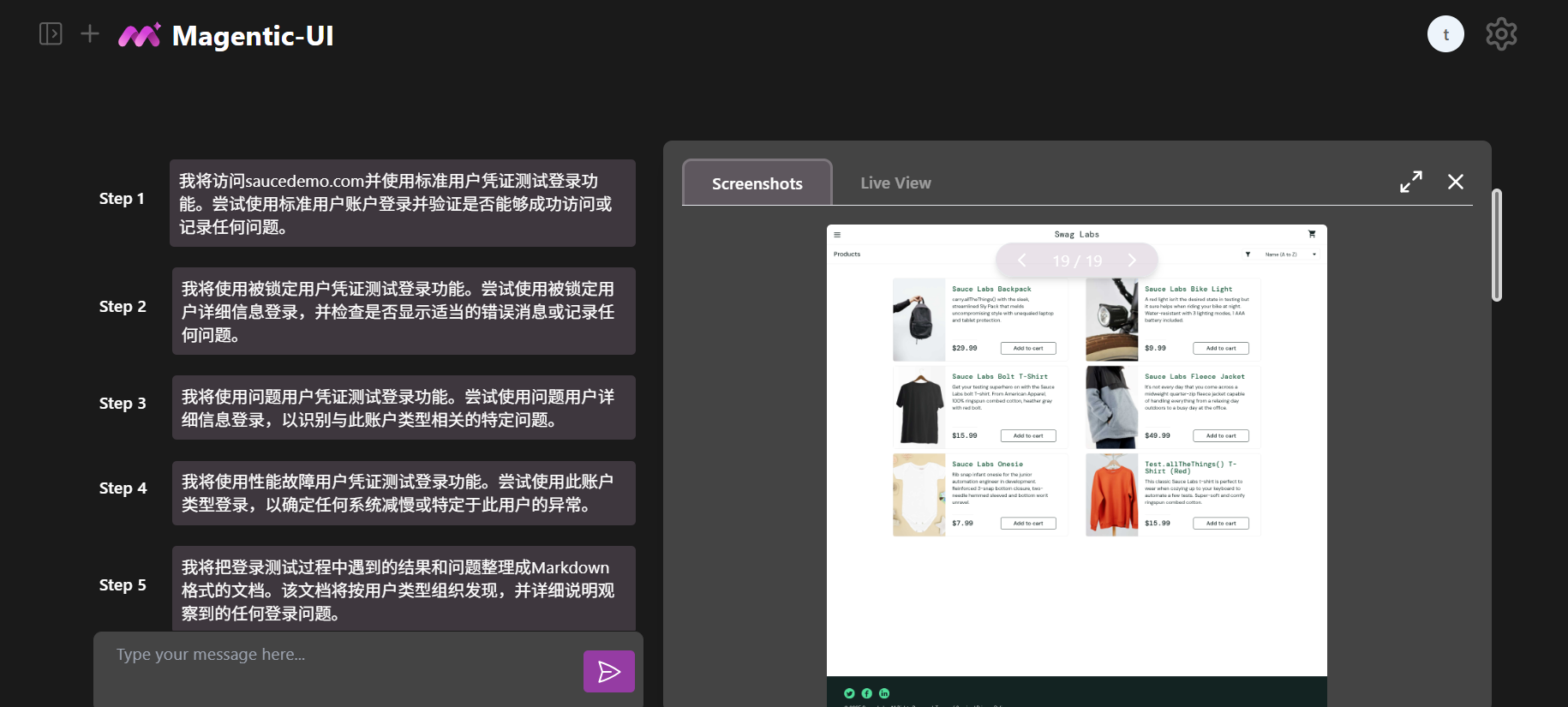The image size is (1568, 707).
Task: Click the Magentic-UI title text
Action: click(253, 36)
